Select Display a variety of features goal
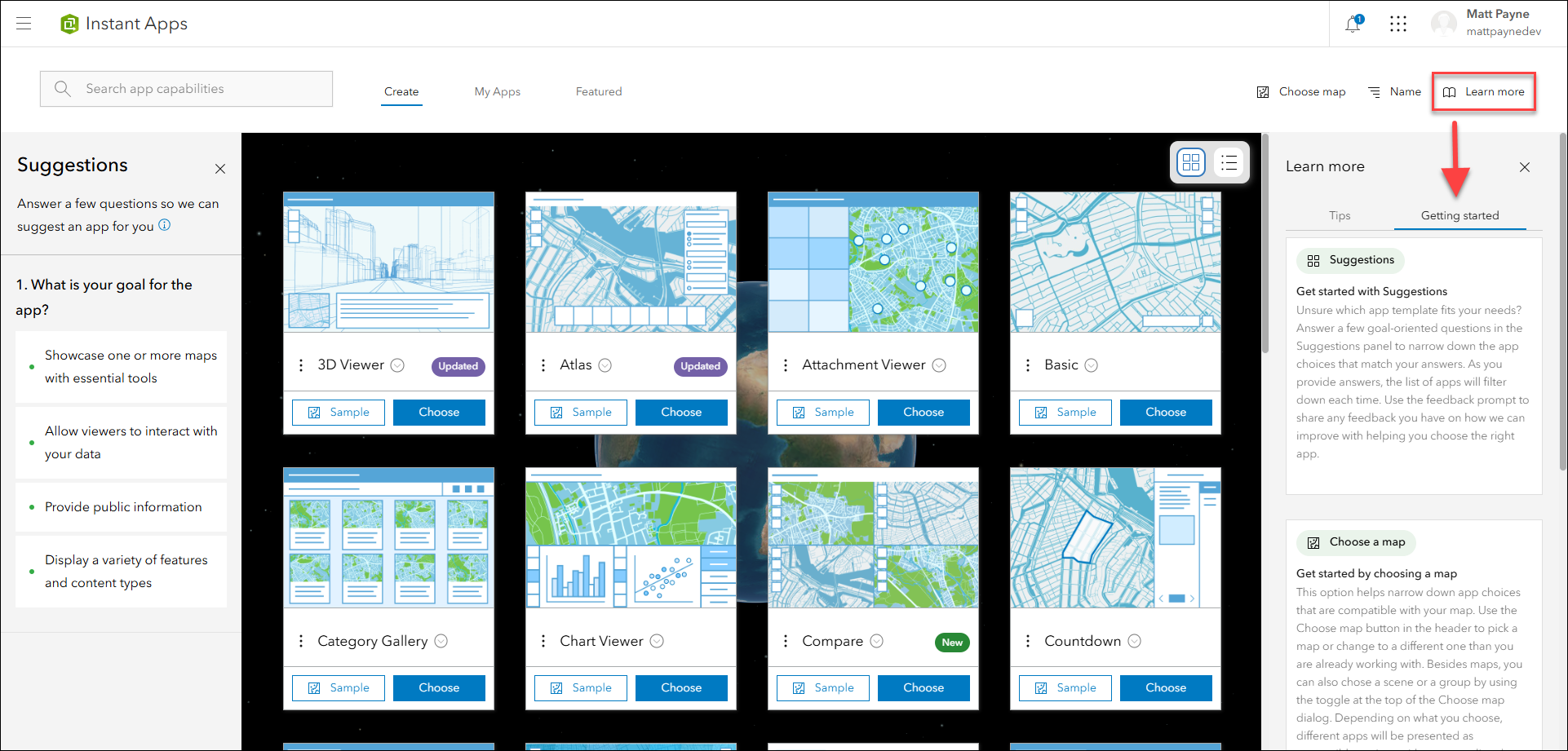This screenshot has height=751, width=1568. click(121, 572)
